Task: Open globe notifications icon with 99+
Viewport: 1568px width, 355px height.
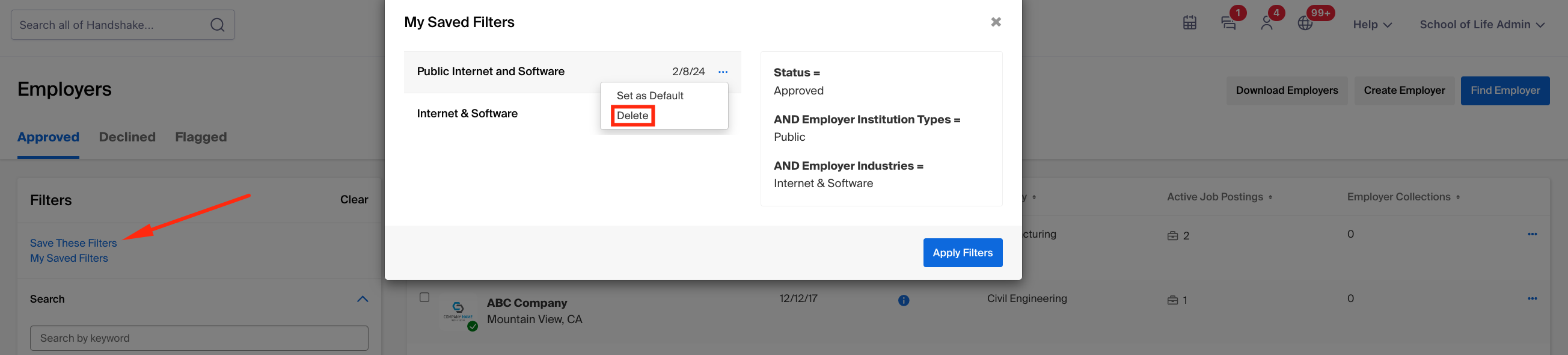Action: (x=1305, y=23)
